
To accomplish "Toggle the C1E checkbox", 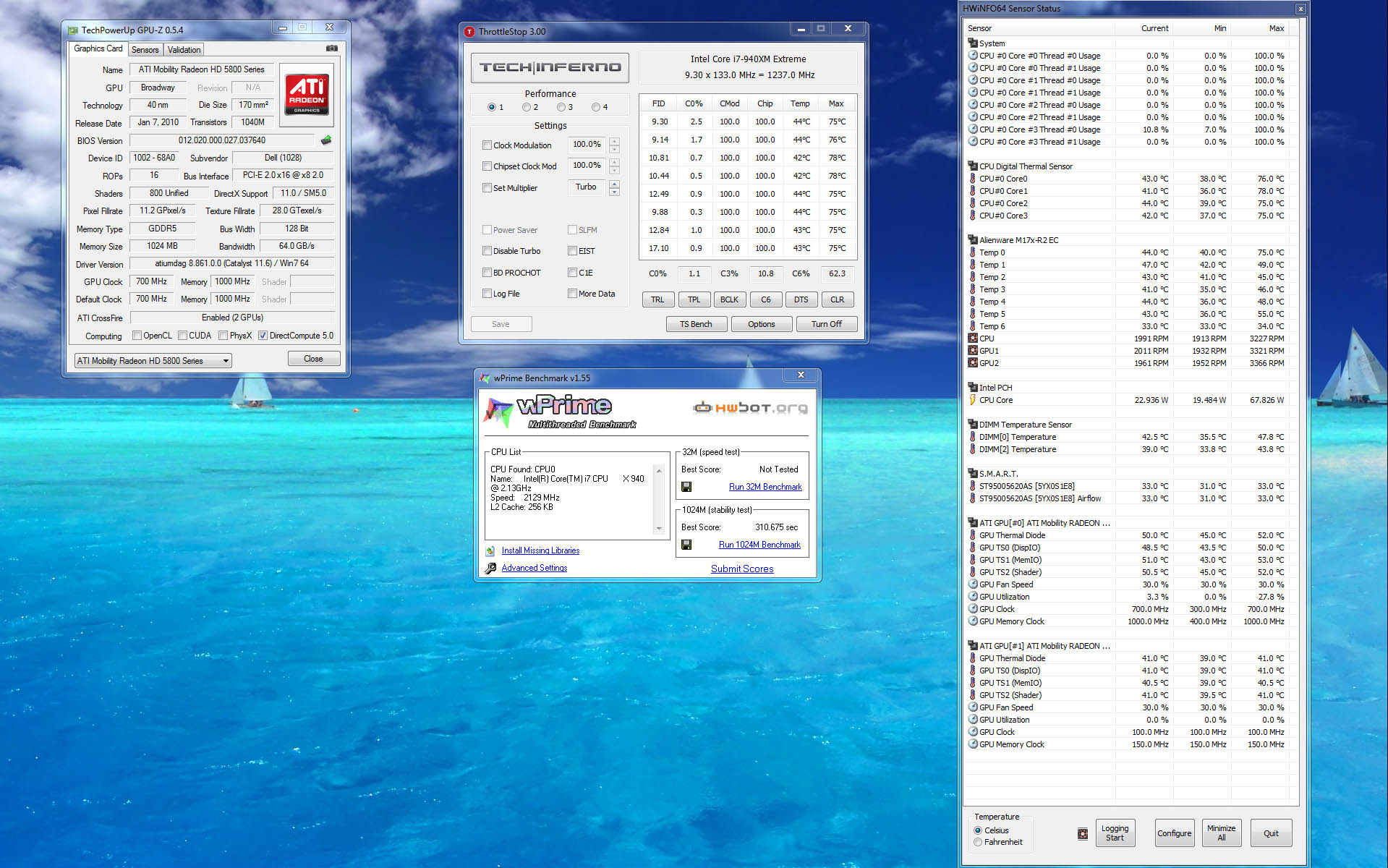I will coord(573,273).
